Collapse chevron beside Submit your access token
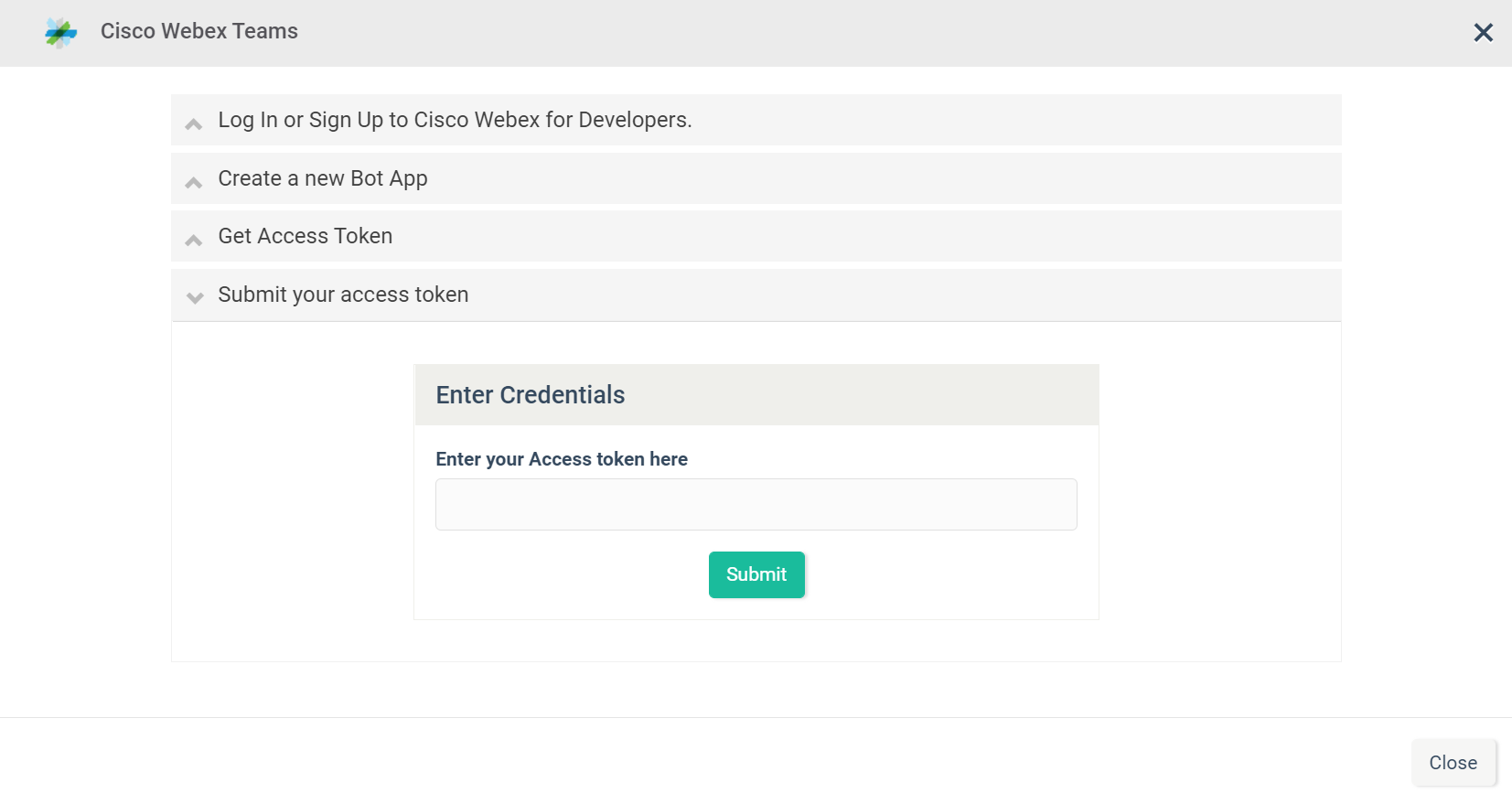The height and width of the screenshot is (804, 1512). tap(195, 297)
